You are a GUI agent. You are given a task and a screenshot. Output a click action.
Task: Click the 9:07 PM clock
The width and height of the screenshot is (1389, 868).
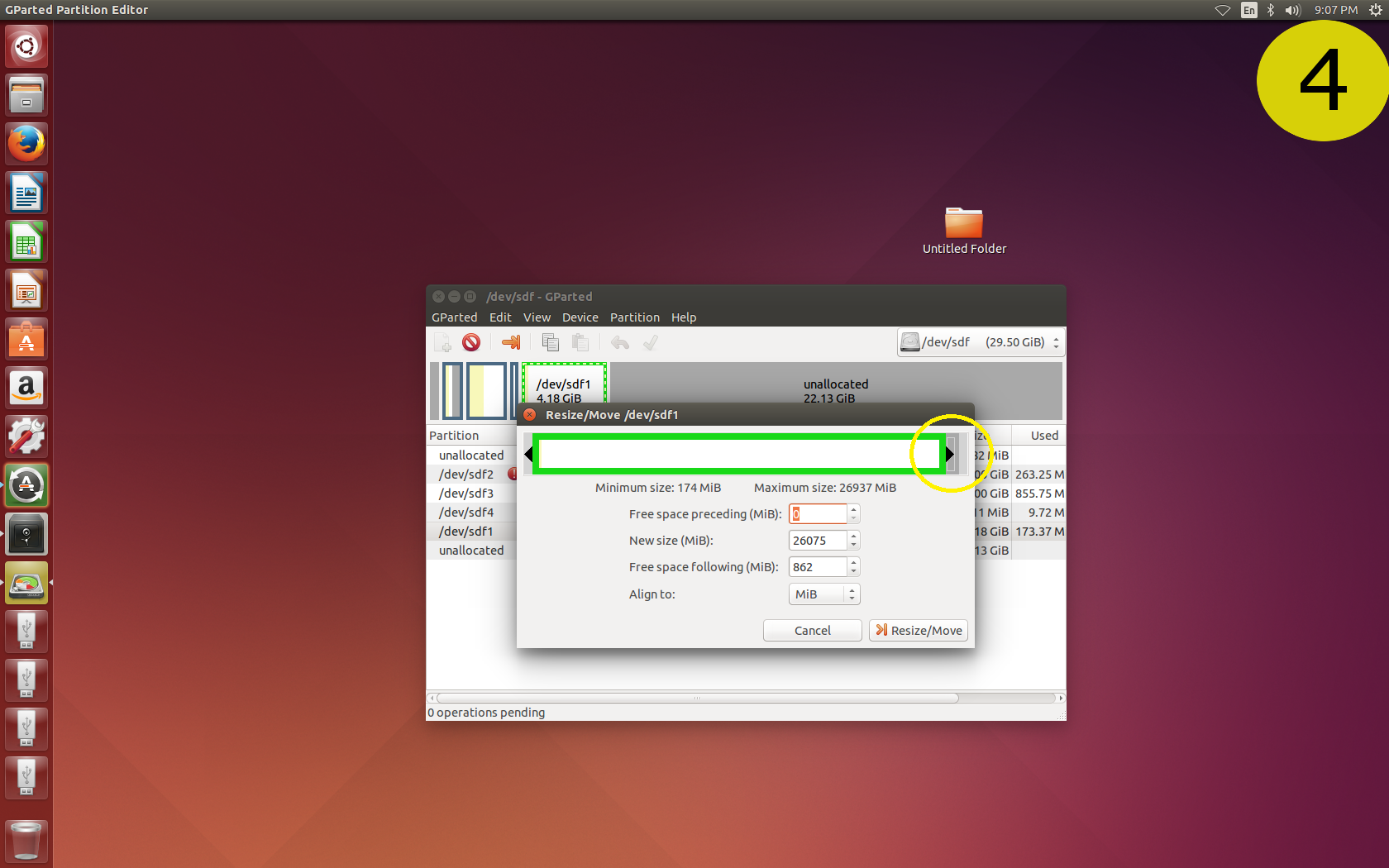(1336, 10)
